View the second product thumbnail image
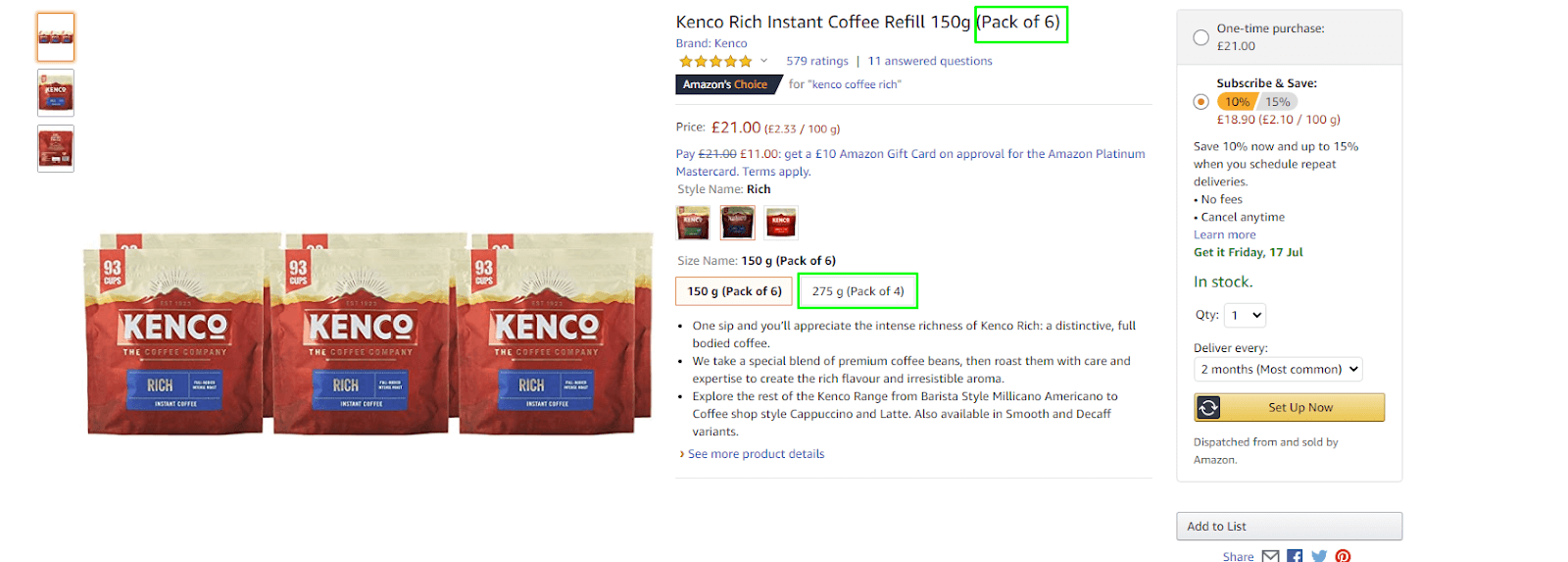 (x=56, y=93)
